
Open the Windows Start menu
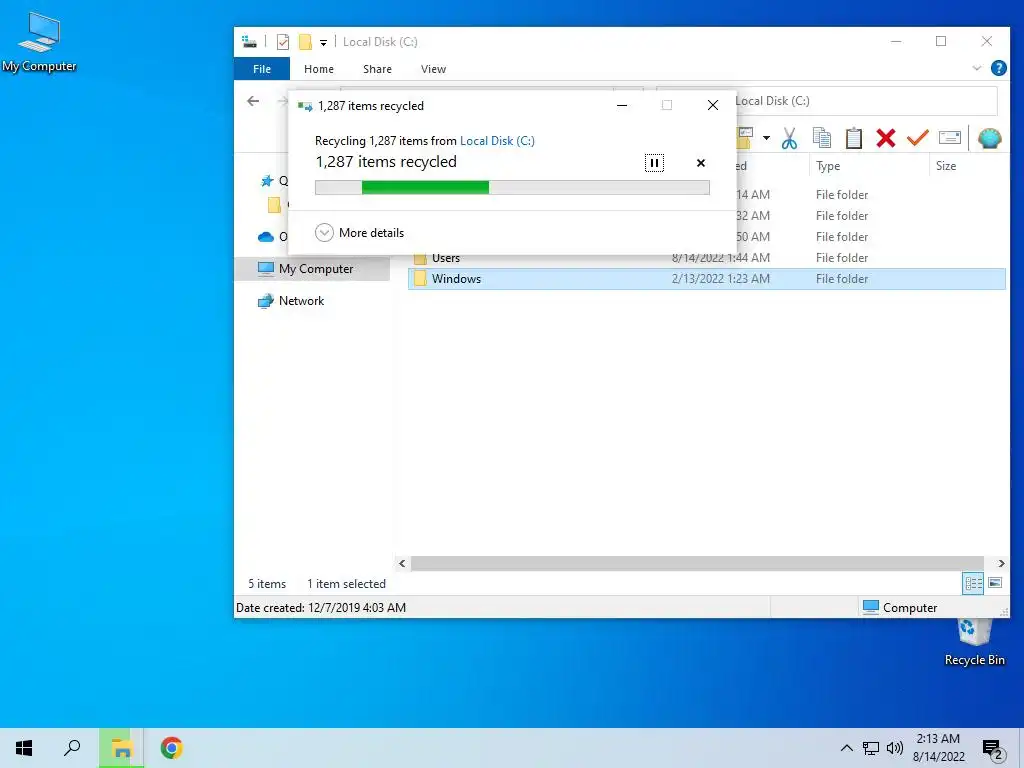click(24, 748)
